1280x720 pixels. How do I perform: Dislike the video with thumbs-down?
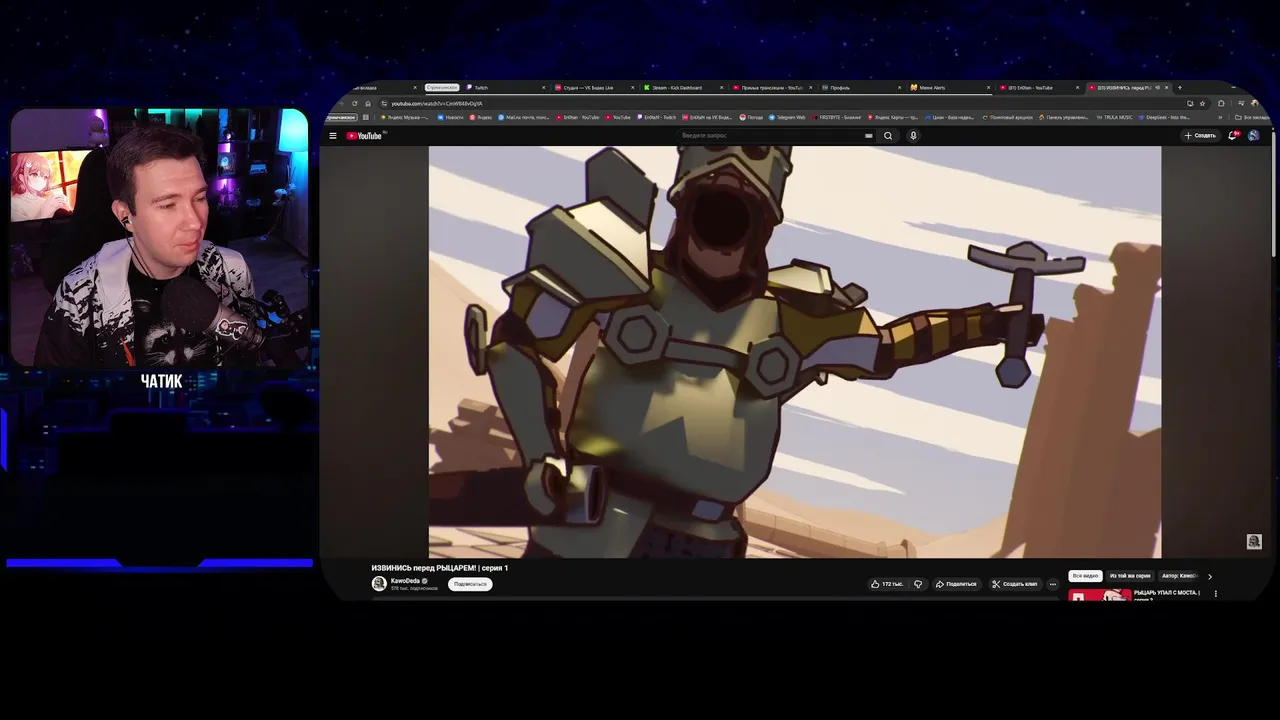click(x=918, y=584)
